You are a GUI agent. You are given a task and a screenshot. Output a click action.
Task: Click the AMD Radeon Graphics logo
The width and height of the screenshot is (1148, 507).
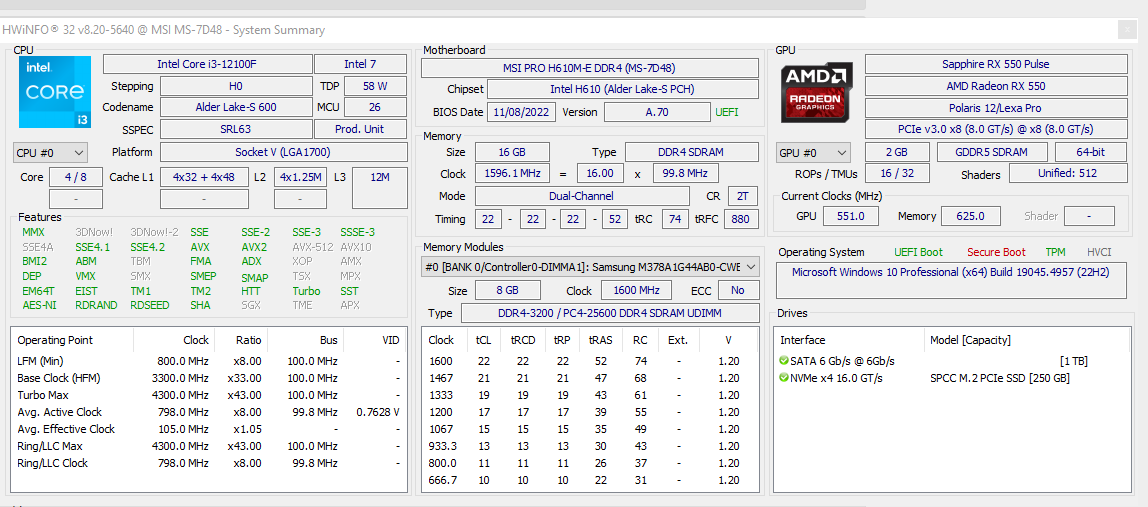[x=816, y=93]
